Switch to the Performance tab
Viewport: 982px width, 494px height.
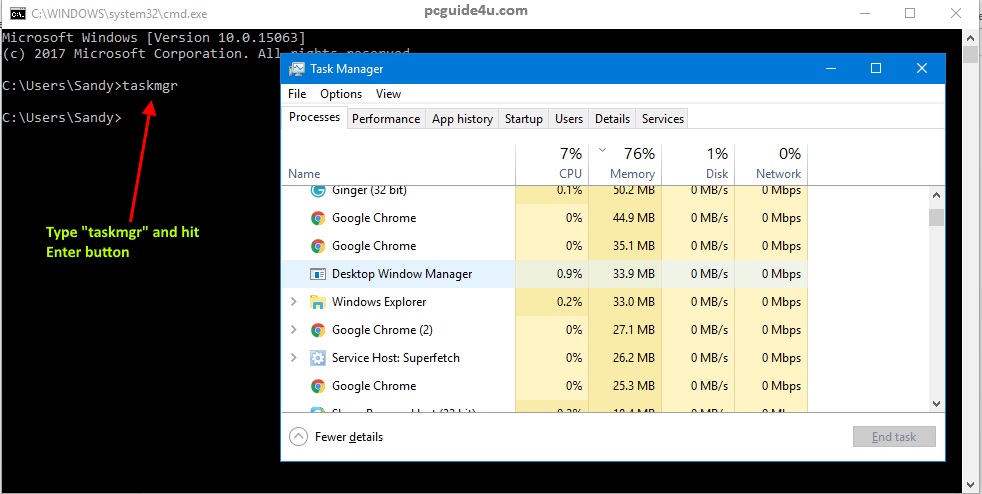click(x=386, y=119)
